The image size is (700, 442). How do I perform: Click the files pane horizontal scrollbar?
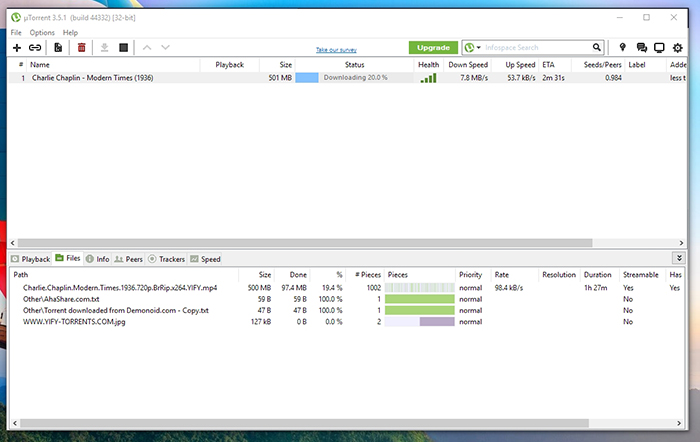pos(304,423)
